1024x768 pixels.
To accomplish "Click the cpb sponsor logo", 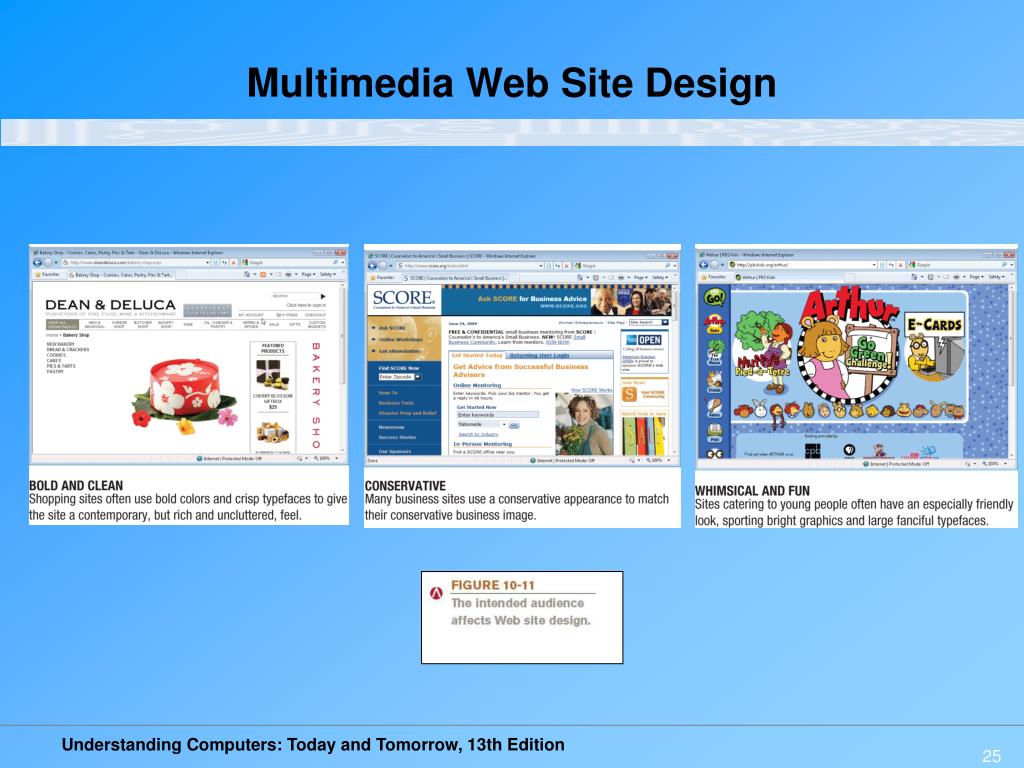I will pyautogui.click(x=813, y=451).
